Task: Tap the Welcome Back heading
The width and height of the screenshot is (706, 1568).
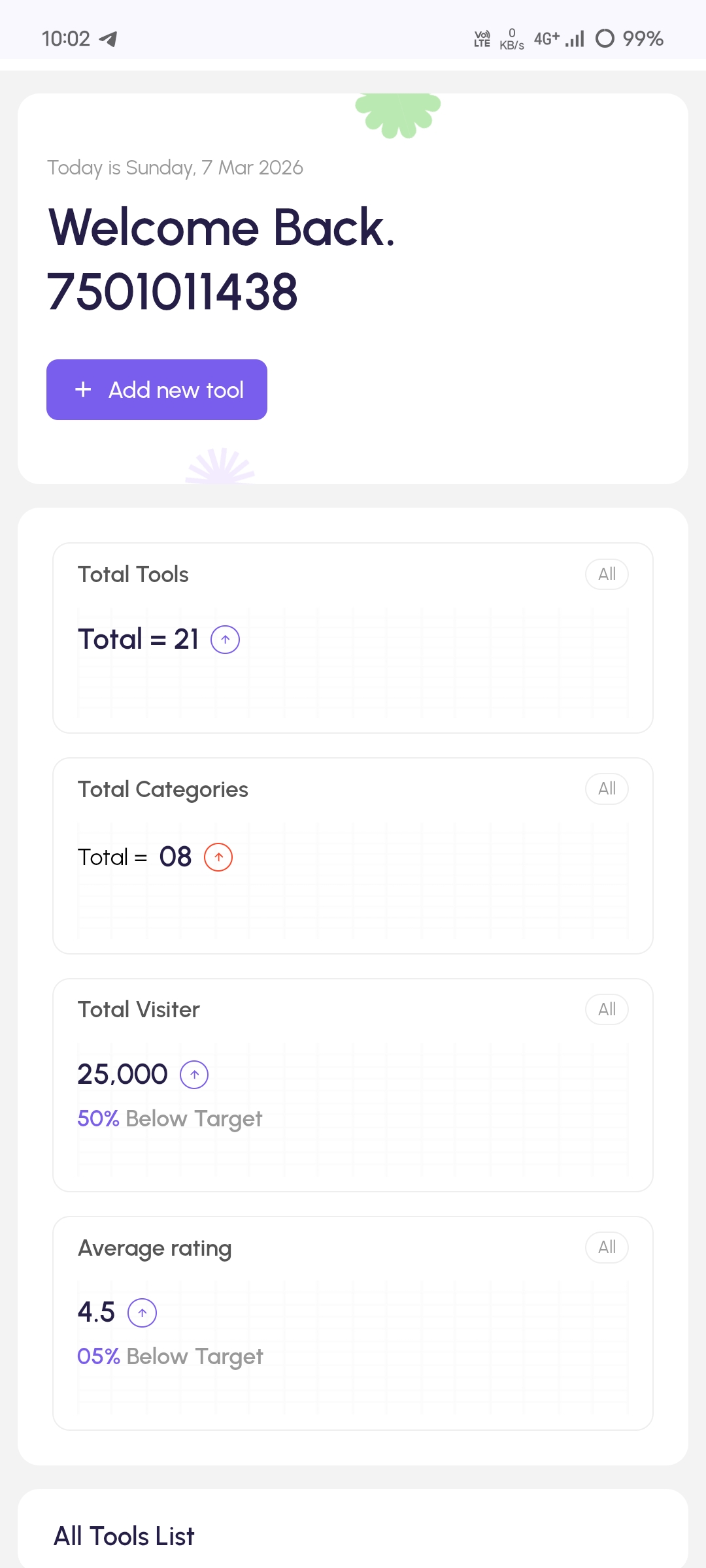Action: tap(222, 227)
